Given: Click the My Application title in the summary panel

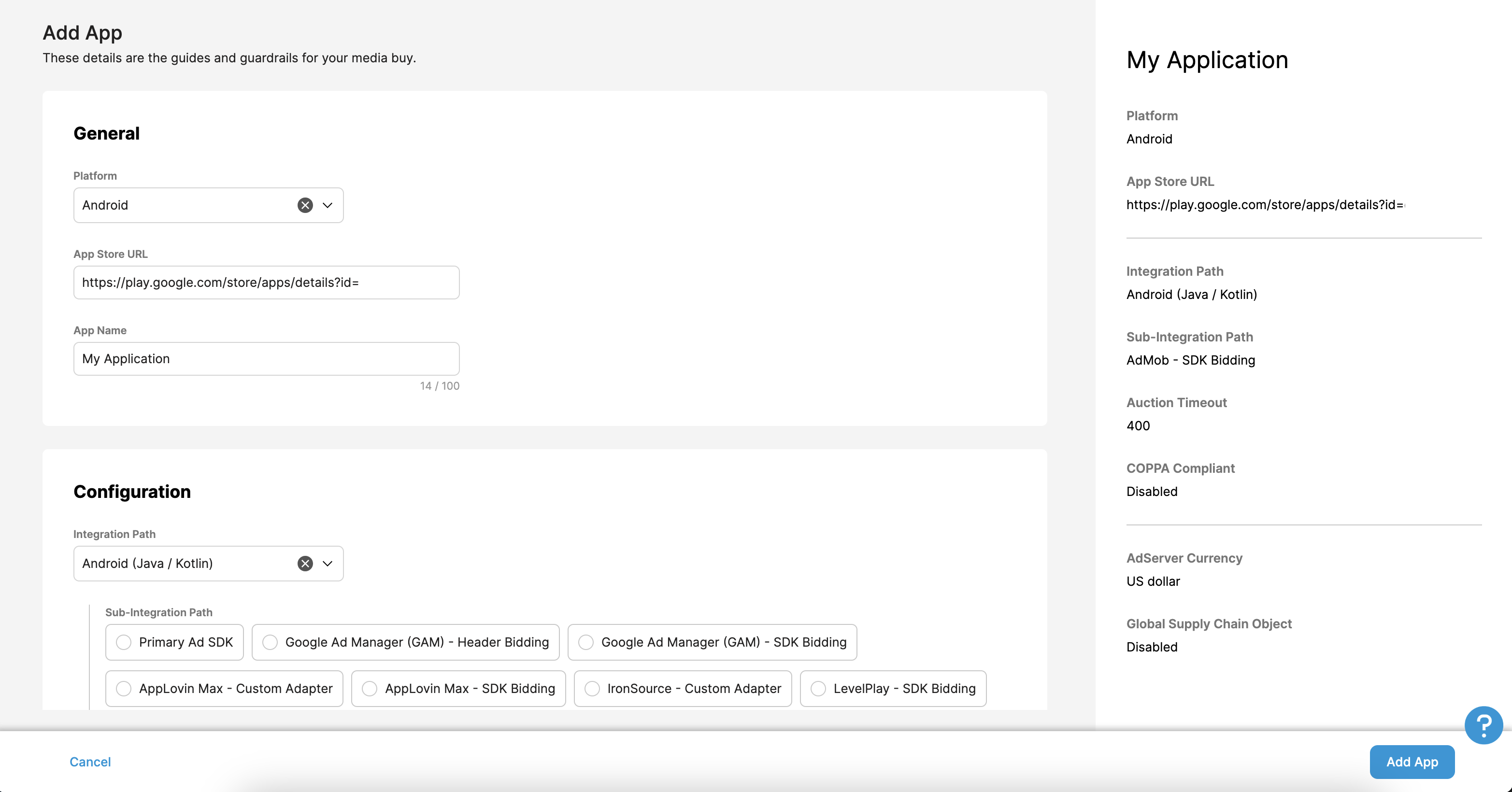Looking at the screenshot, I should point(1207,59).
